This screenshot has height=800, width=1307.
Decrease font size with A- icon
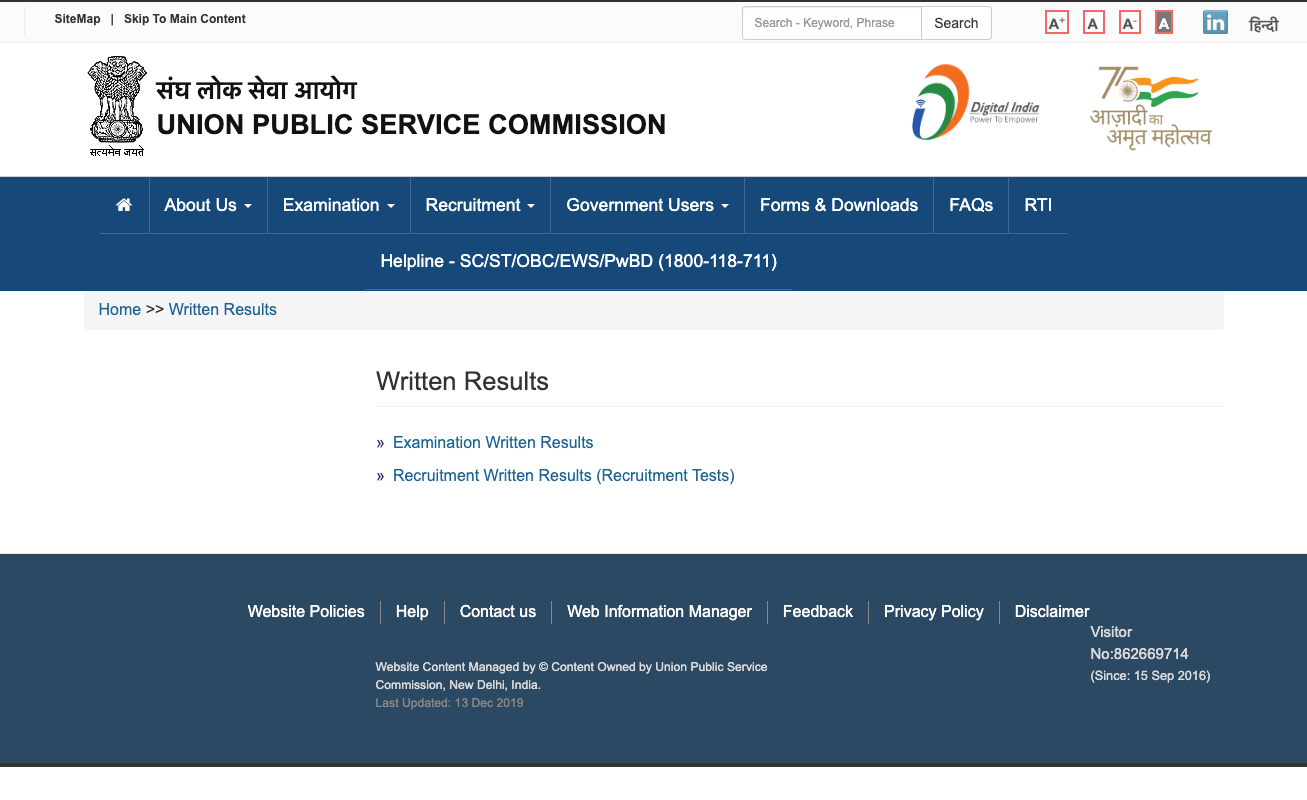pos(1130,23)
